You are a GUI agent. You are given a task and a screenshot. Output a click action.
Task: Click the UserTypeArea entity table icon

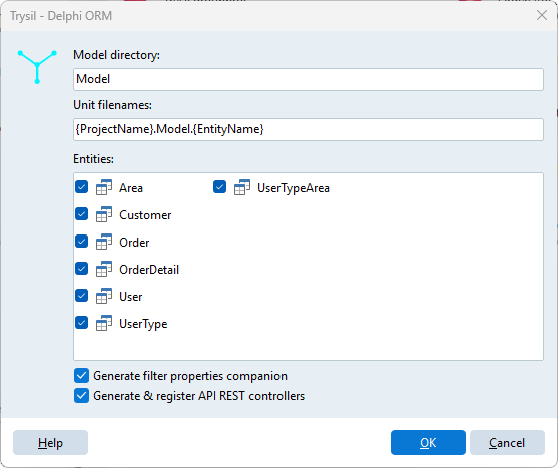[242, 187]
